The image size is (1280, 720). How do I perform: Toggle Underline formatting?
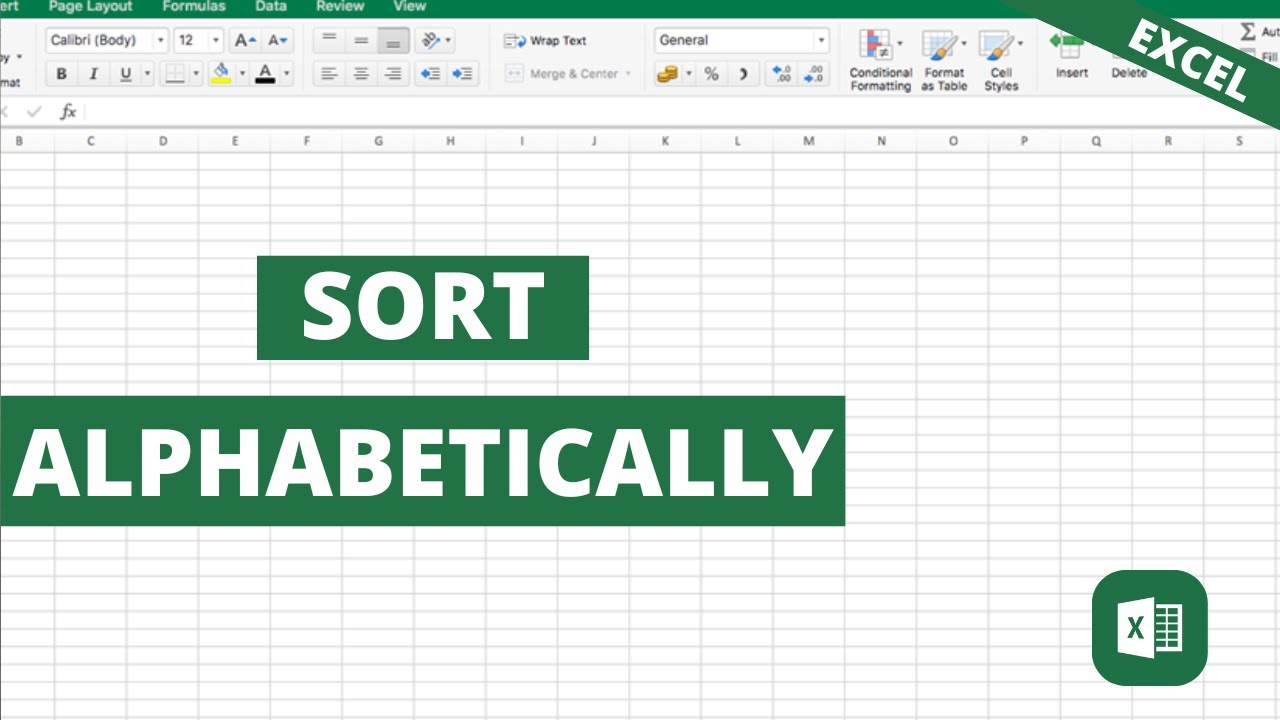(x=125, y=74)
